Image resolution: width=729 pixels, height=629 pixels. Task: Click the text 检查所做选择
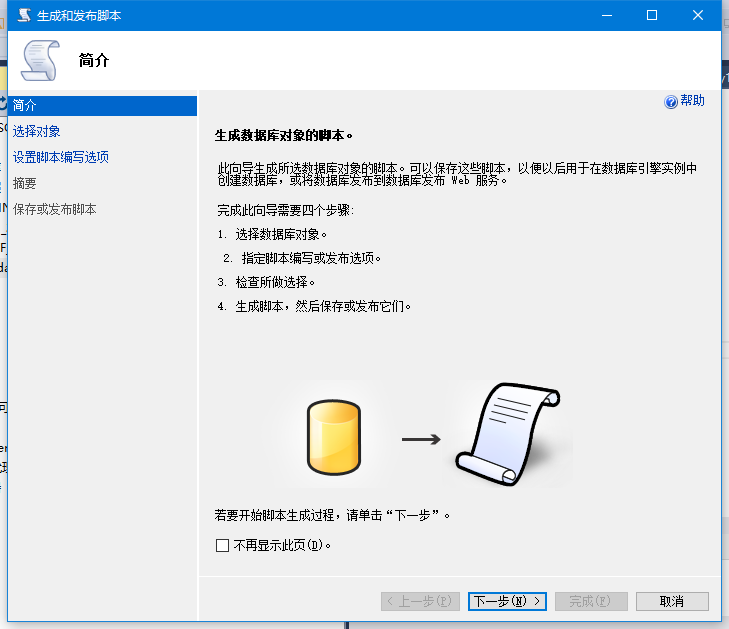coord(275,282)
